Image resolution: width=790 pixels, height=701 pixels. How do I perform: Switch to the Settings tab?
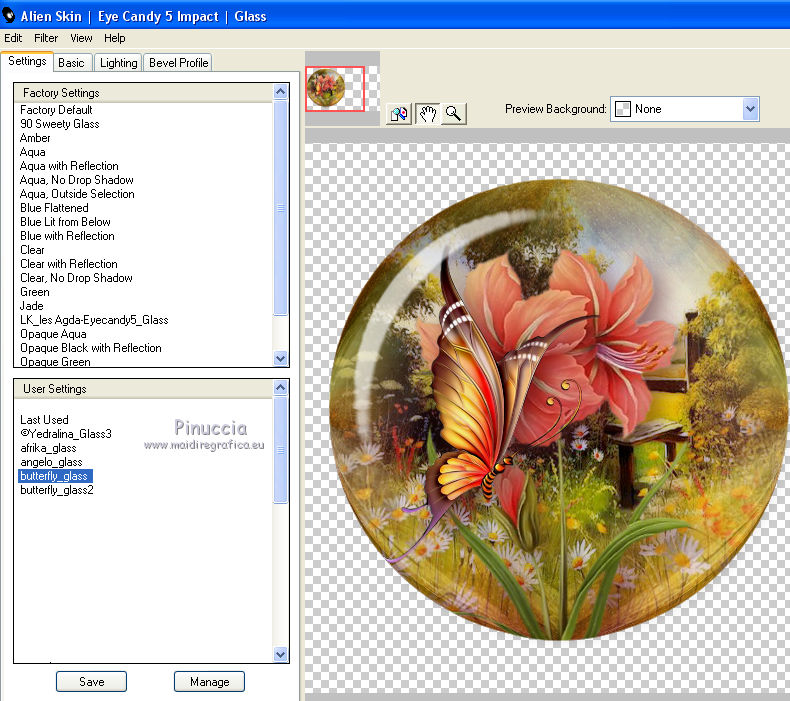pyautogui.click(x=27, y=61)
